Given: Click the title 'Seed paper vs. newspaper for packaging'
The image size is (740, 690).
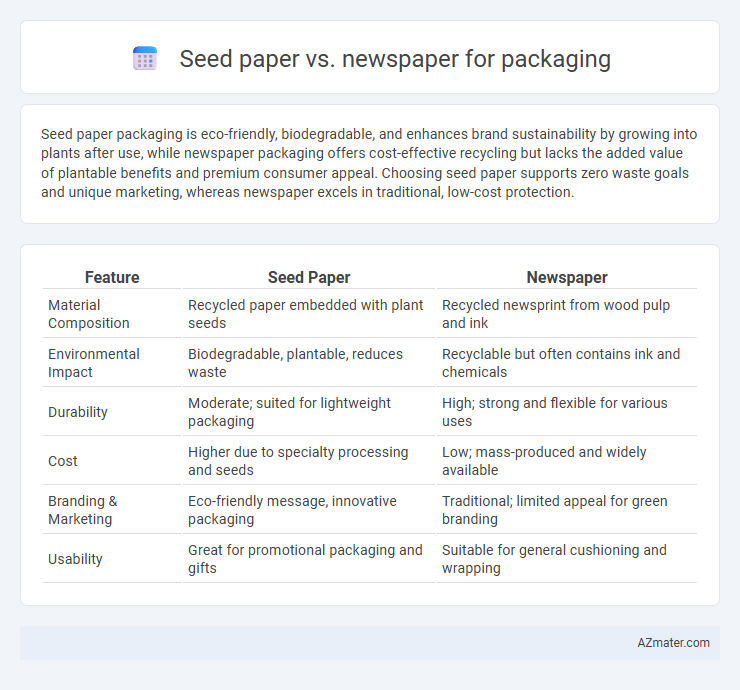Looking at the screenshot, I should [395, 59].
